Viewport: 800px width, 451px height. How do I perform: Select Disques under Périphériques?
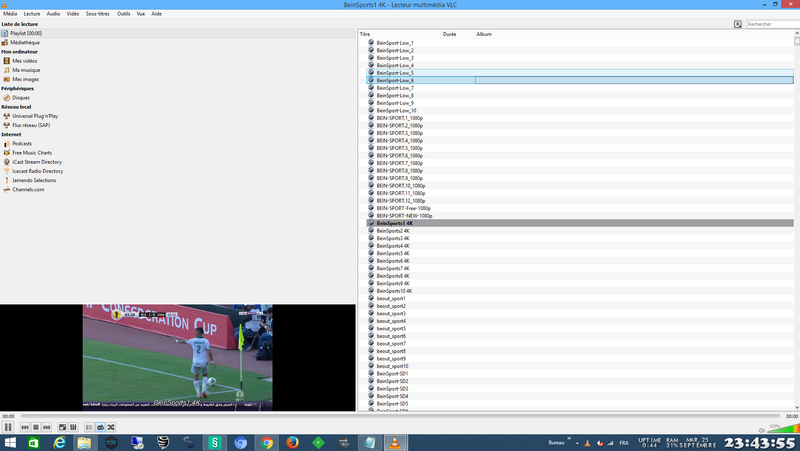pos(21,97)
